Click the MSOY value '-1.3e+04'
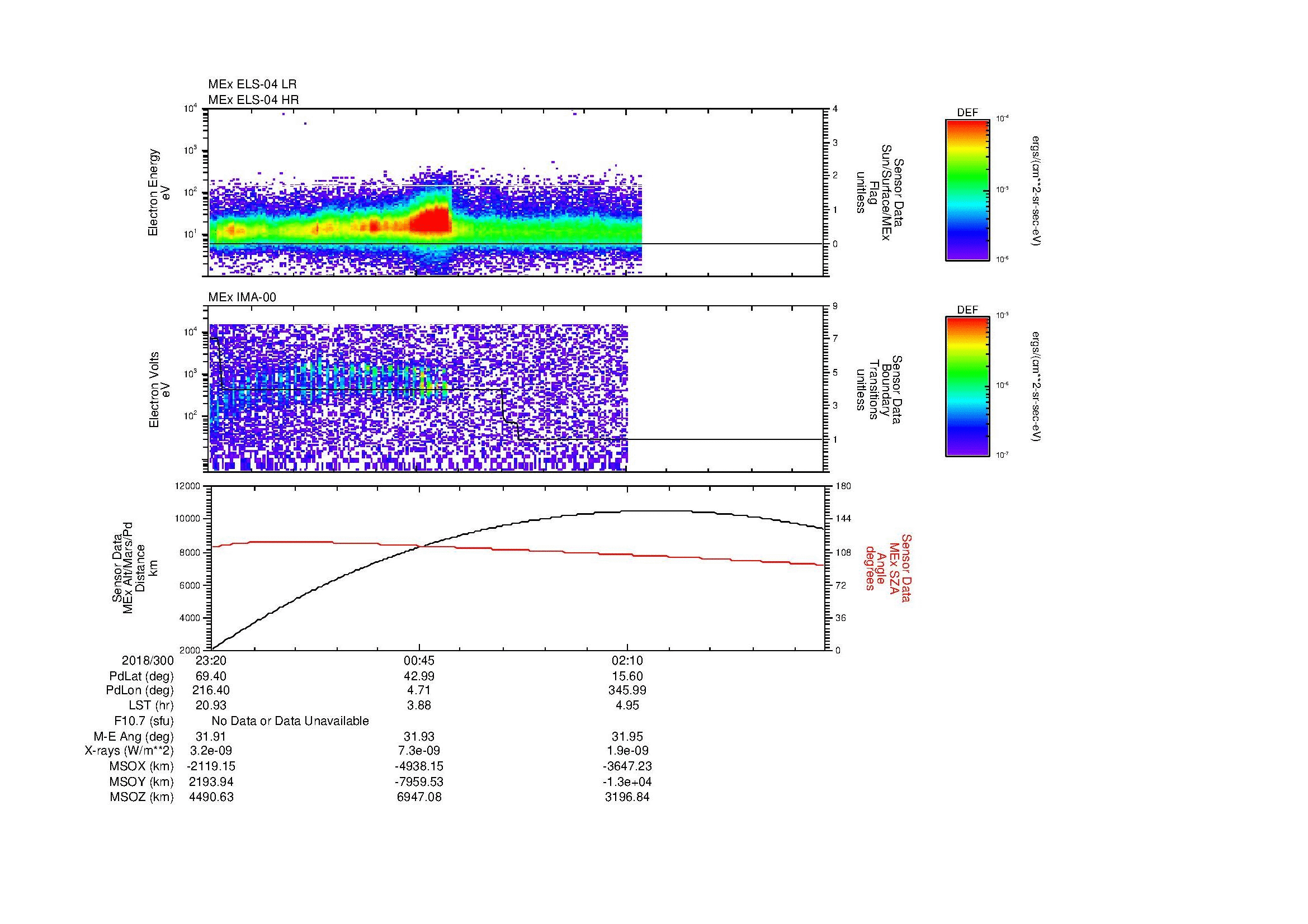This screenshot has width=1308, height=924. [x=627, y=781]
